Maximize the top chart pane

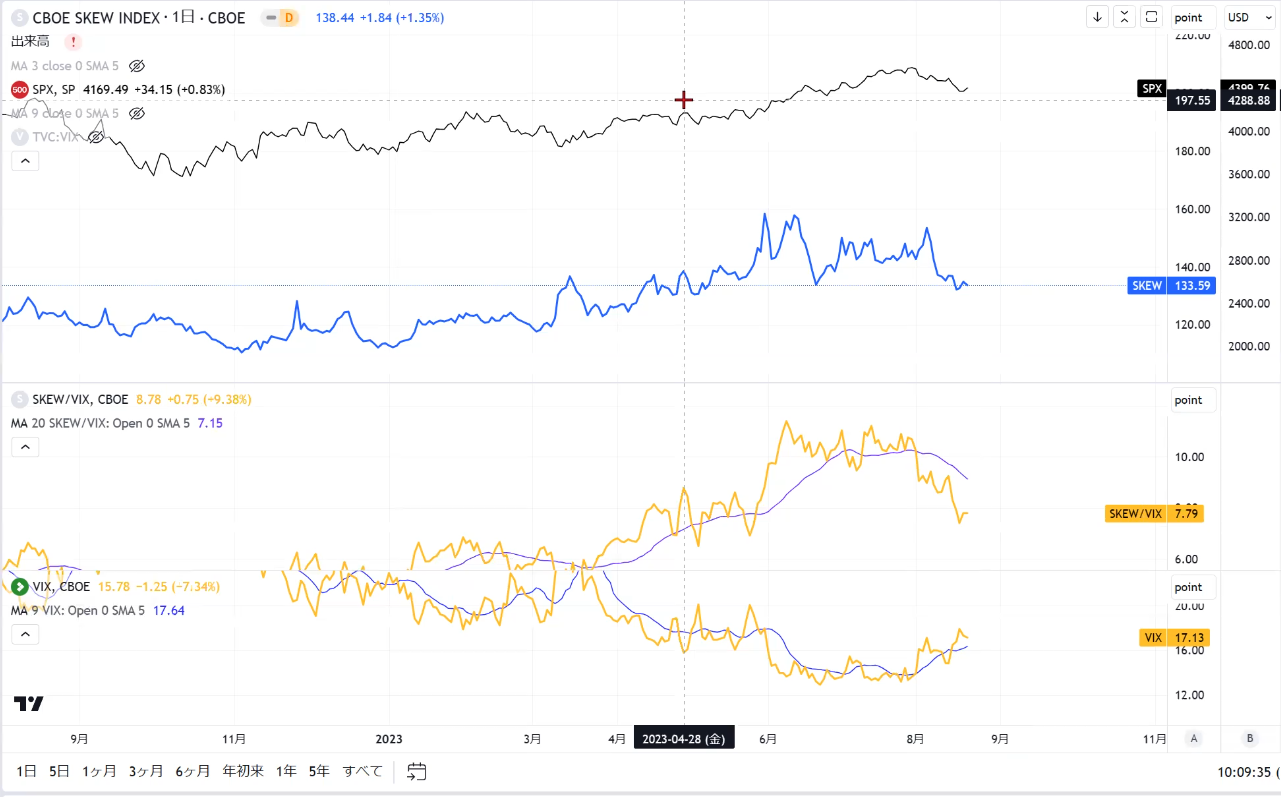click(x=1152, y=17)
